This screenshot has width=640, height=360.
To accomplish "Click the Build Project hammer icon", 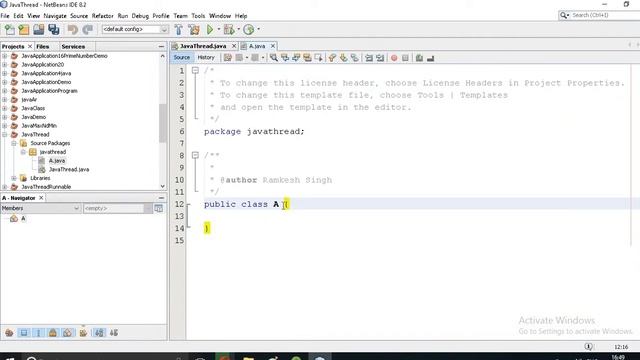I will (178, 29).
